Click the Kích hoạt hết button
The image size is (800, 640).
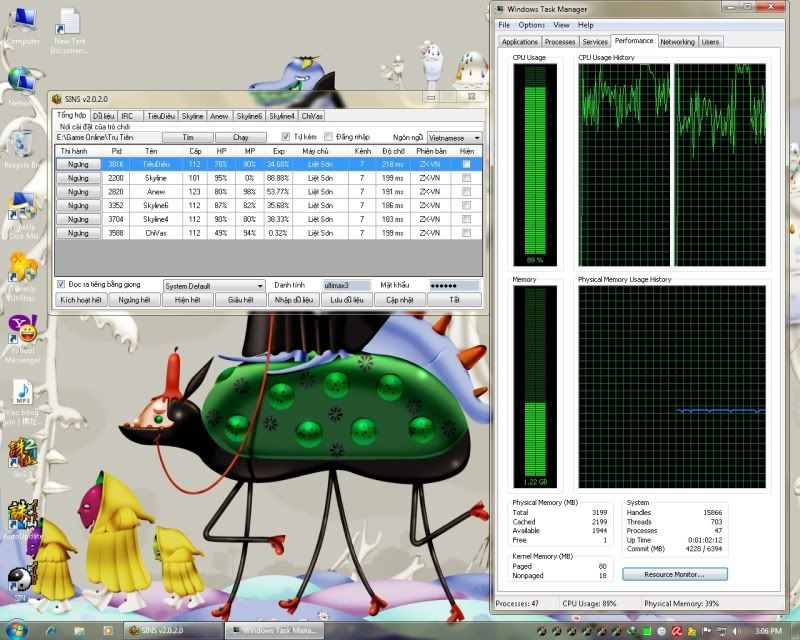pos(81,300)
